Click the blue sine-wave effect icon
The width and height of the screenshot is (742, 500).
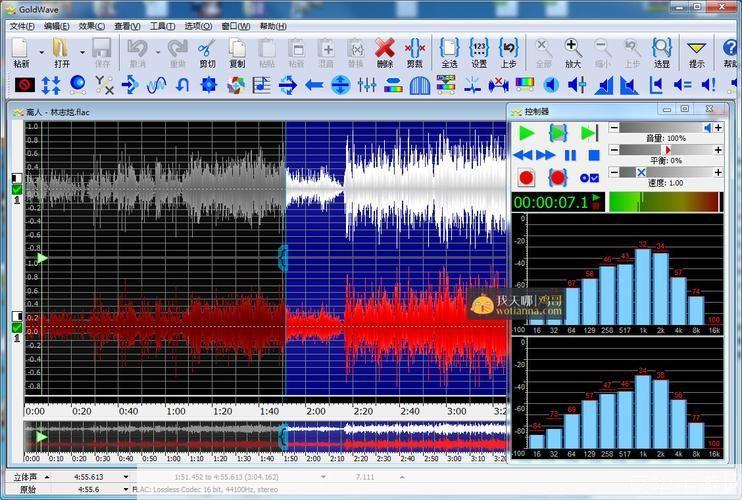click(x=156, y=85)
